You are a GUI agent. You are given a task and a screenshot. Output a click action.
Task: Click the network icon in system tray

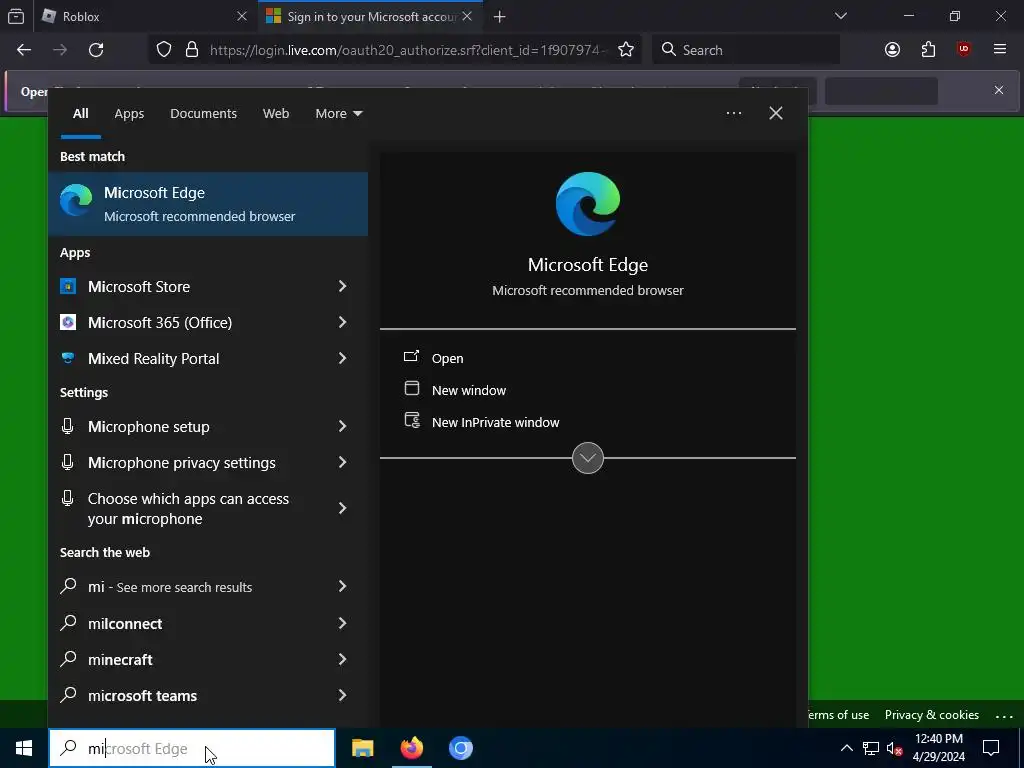point(871,748)
